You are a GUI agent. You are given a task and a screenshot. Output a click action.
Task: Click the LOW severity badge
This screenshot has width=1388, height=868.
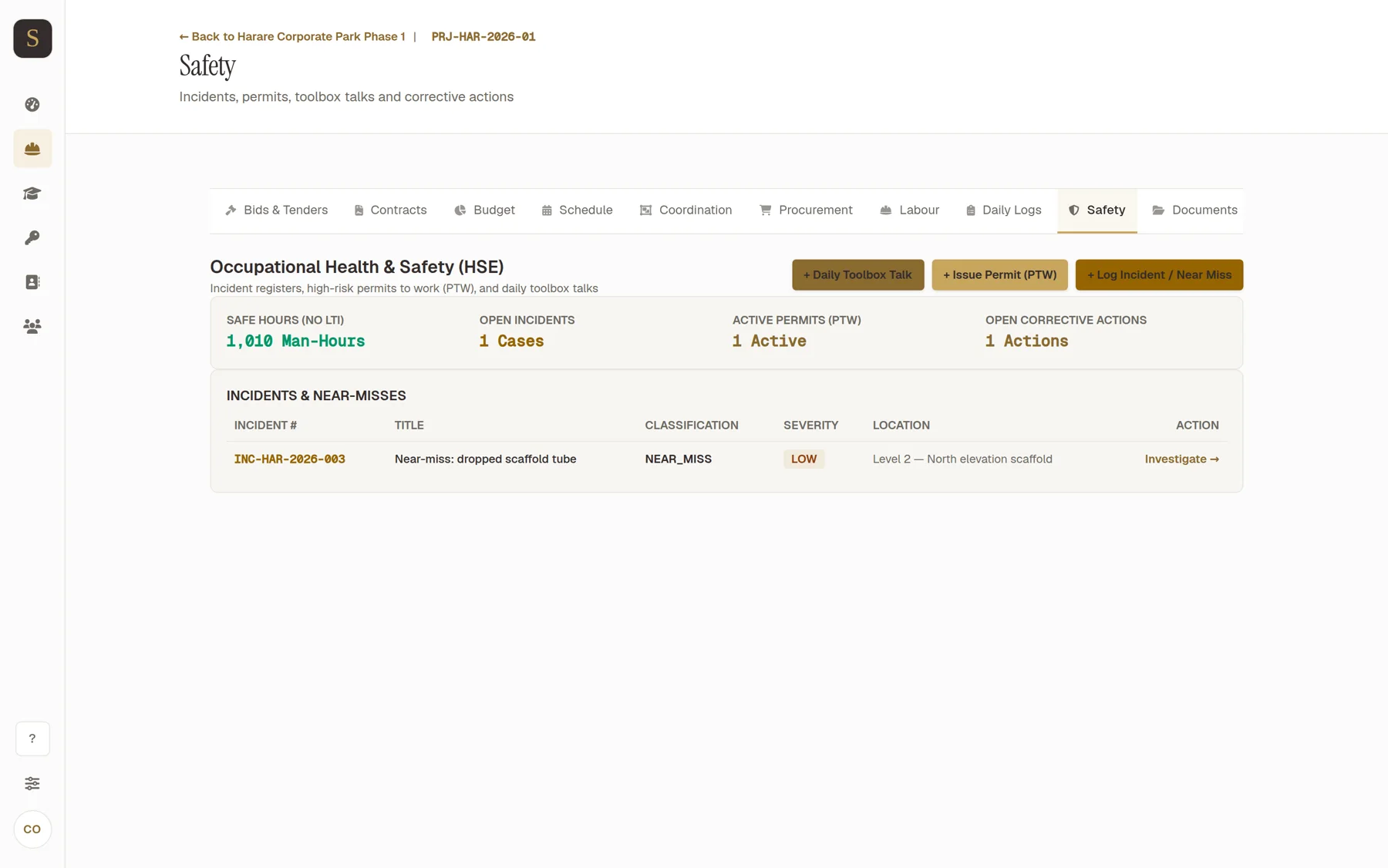click(x=803, y=459)
